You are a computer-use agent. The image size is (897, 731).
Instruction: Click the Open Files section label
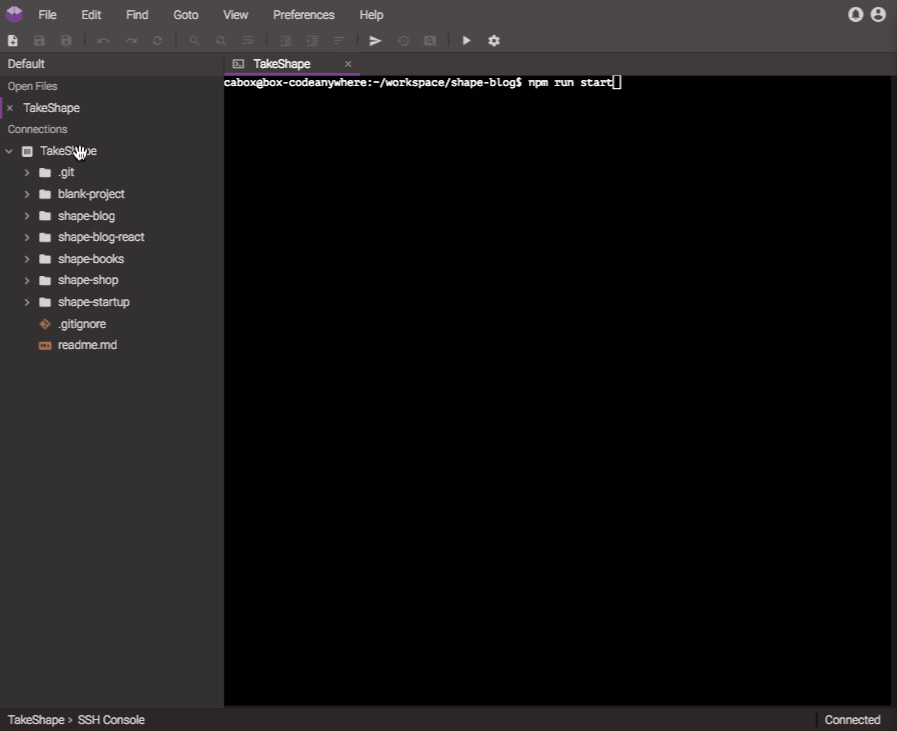(33, 86)
